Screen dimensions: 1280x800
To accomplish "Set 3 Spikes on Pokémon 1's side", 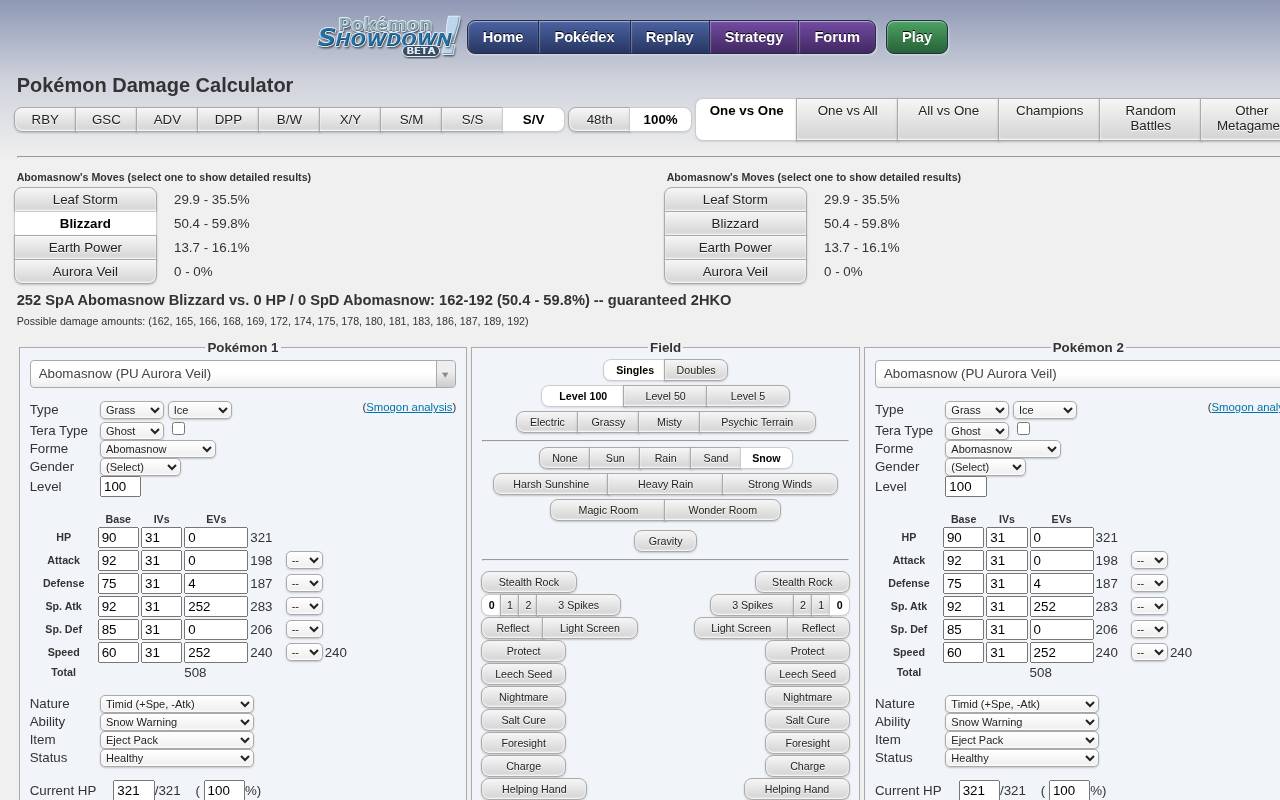I will point(578,605).
